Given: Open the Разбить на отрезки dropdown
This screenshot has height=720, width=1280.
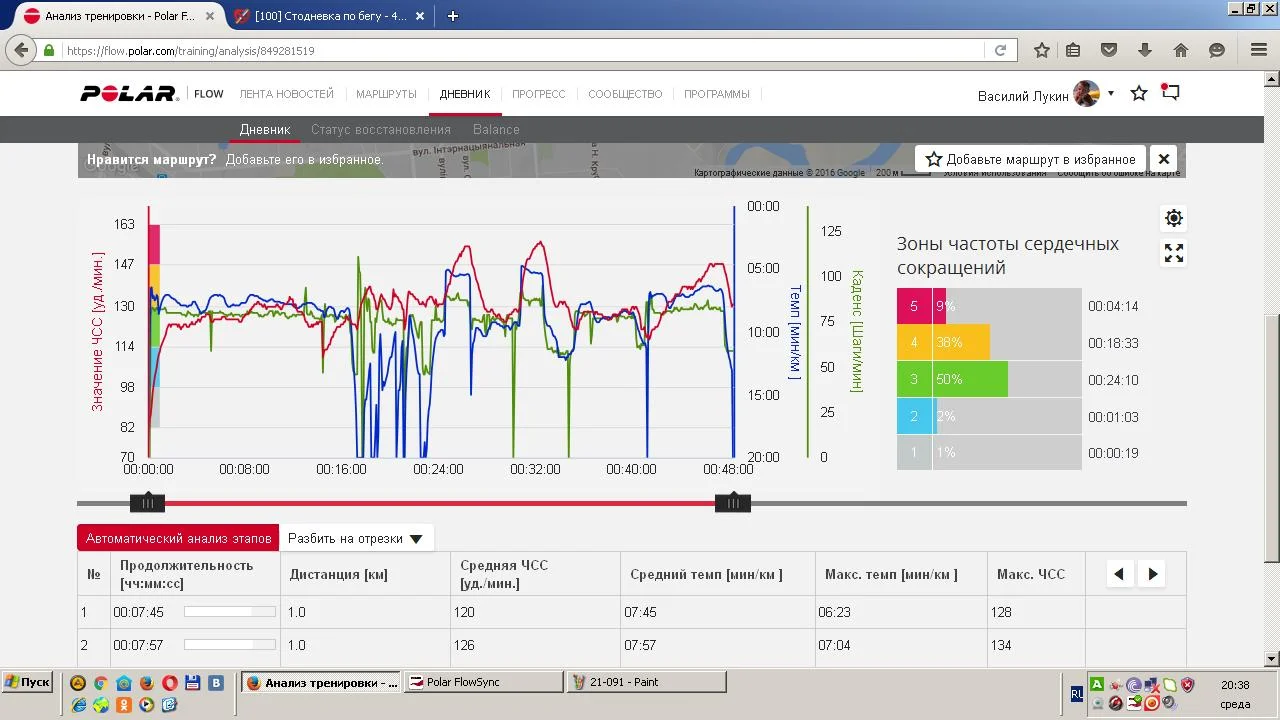Looking at the screenshot, I should click(355, 538).
